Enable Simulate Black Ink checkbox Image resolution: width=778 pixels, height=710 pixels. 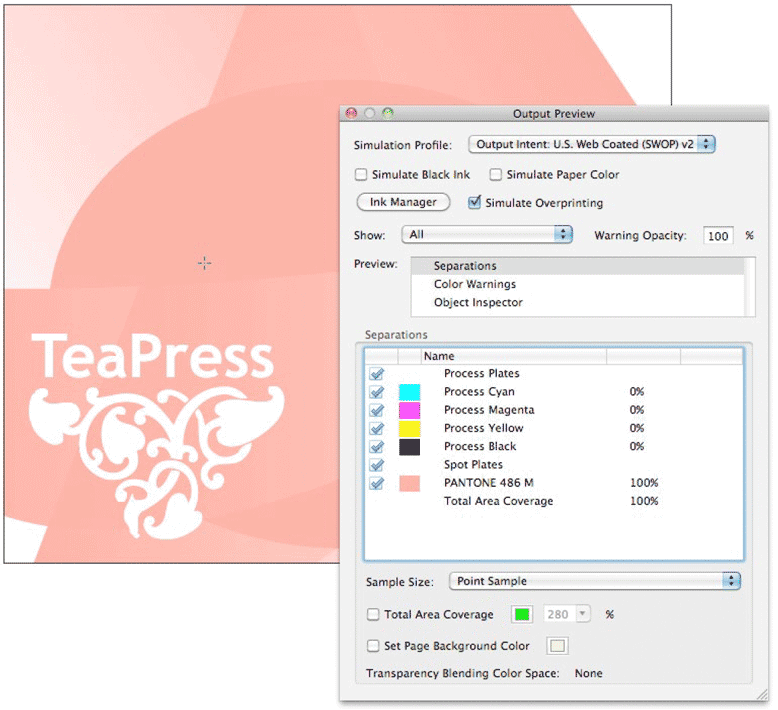tap(362, 175)
